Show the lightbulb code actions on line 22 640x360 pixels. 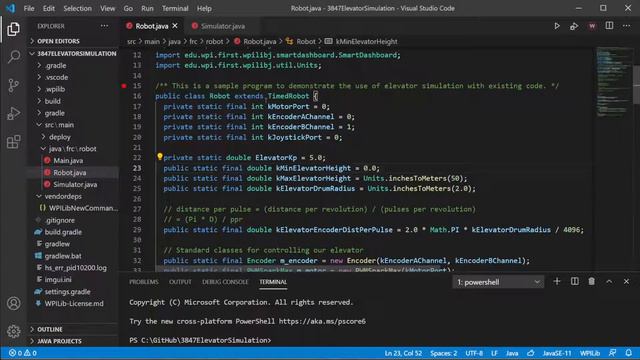coord(160,157)
